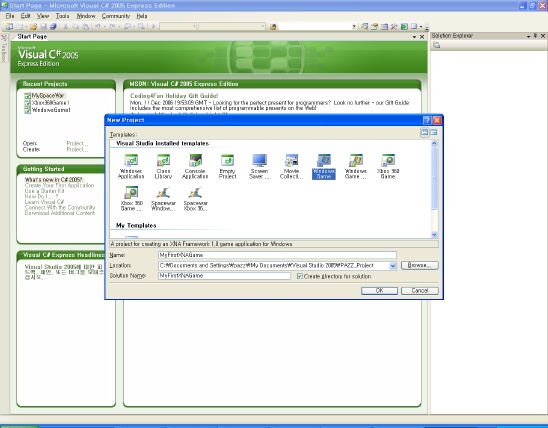This screenshot has width=548, height=428.
Task: Select the Console Application template
Action: tap(195, 167)
